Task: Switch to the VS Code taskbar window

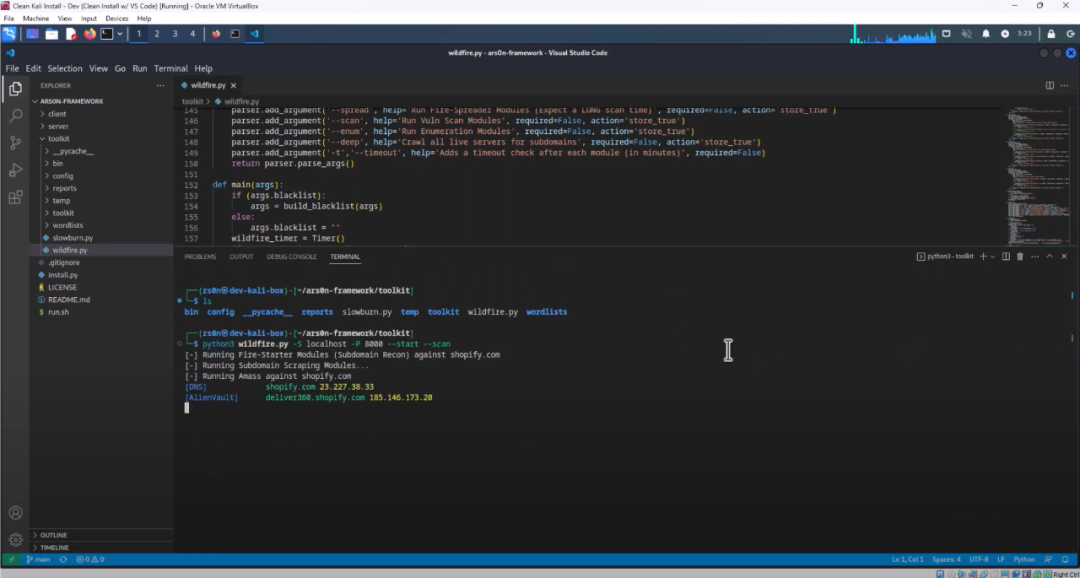Action: tap(254, 34)
